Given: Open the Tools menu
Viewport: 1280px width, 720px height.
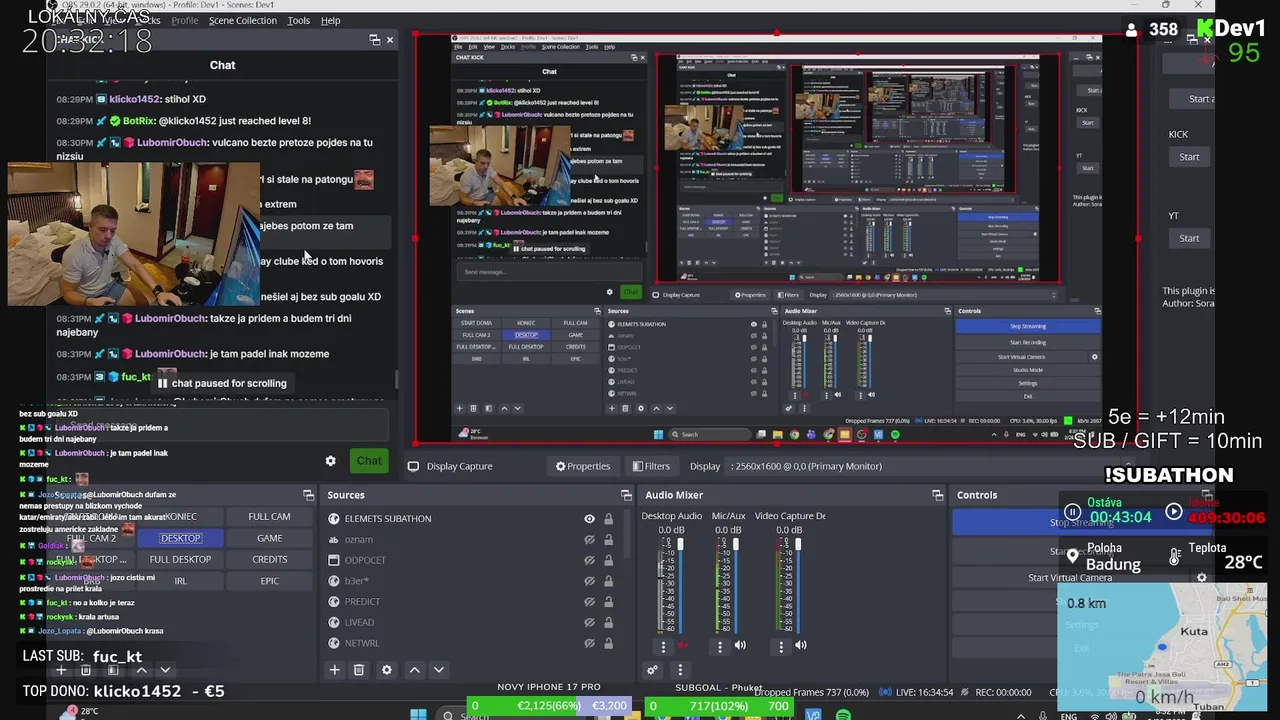Looking at the screenshot, I should [298, 20].
